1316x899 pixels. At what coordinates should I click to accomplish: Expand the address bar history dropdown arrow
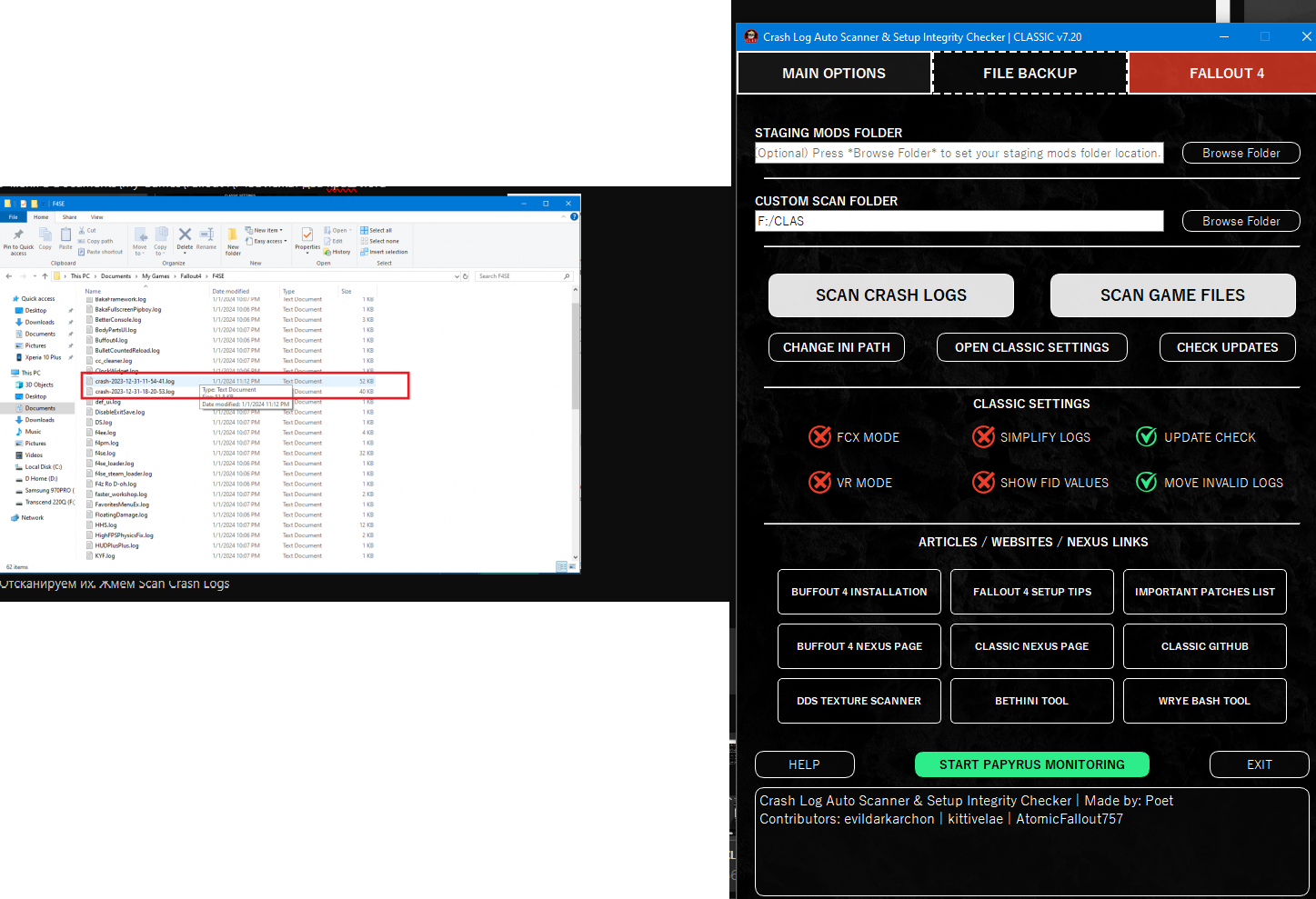point(457,276)
